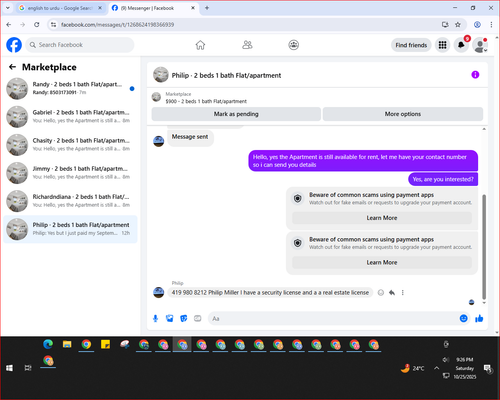Click the Mark as pending button
The height and width of the screenshot is (400, 500).
point(236,114)
